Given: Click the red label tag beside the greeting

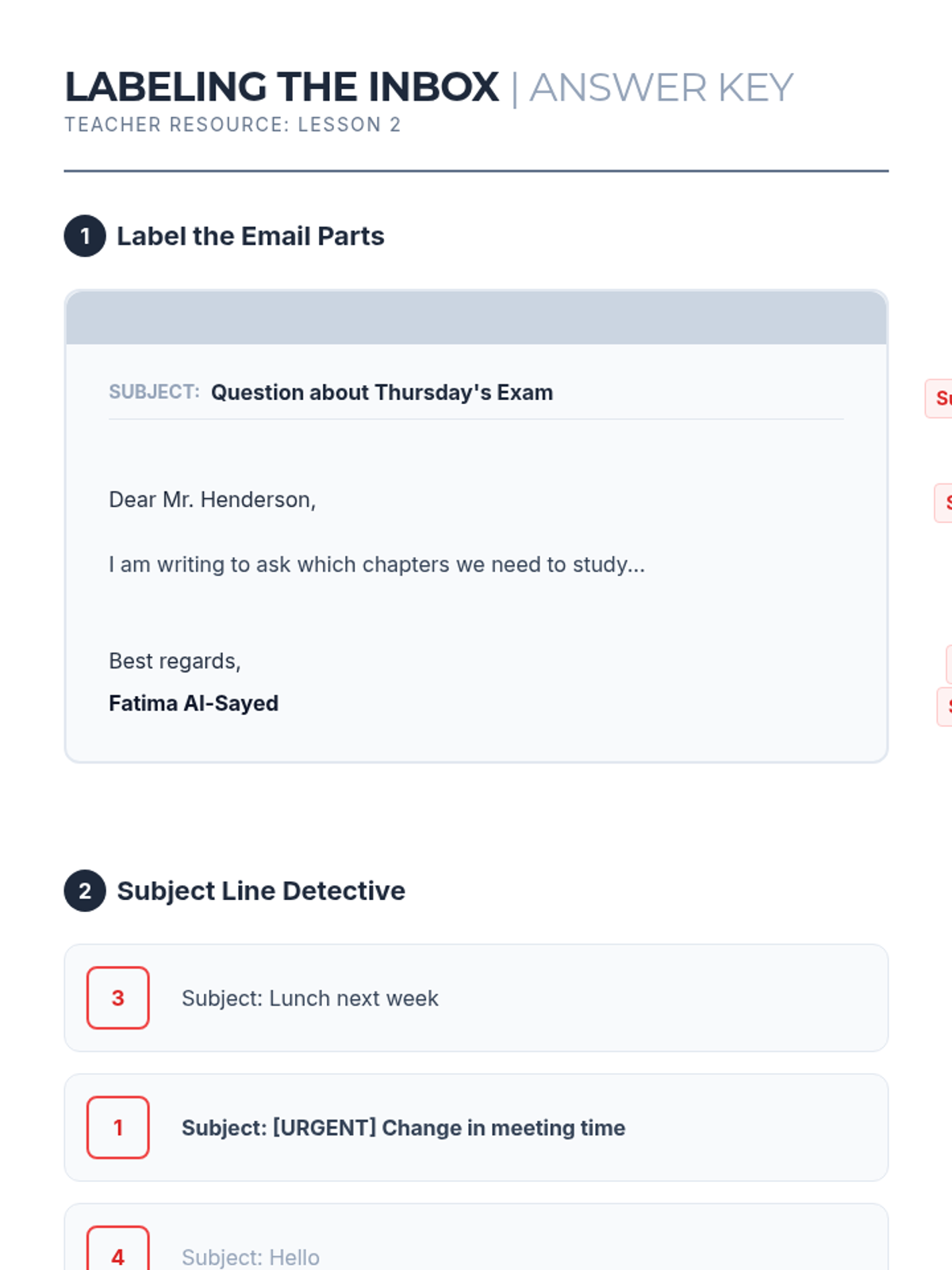Looking at the screenshot, I should [944, 503].
